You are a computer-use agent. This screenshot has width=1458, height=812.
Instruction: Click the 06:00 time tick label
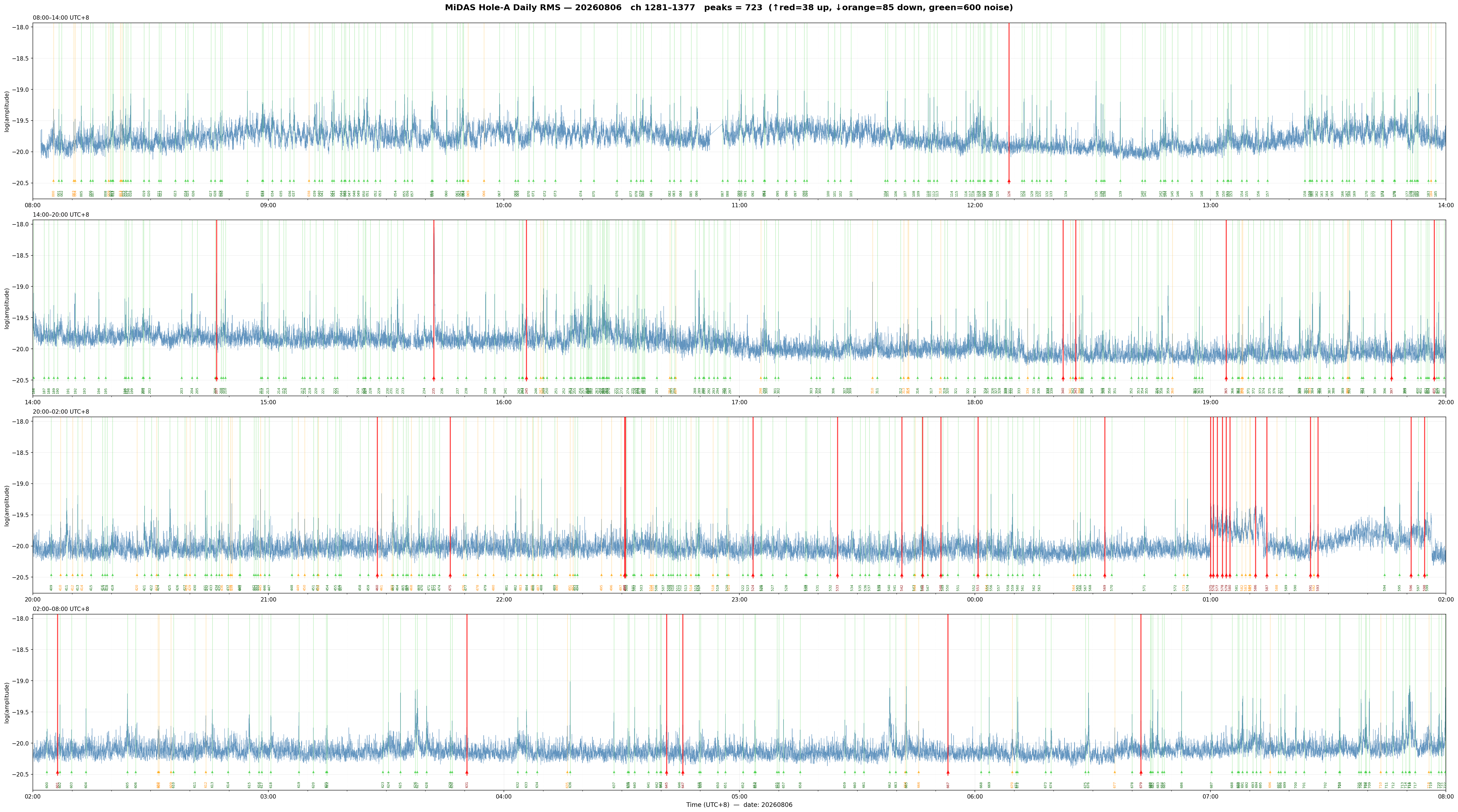(x=975, y=797)
